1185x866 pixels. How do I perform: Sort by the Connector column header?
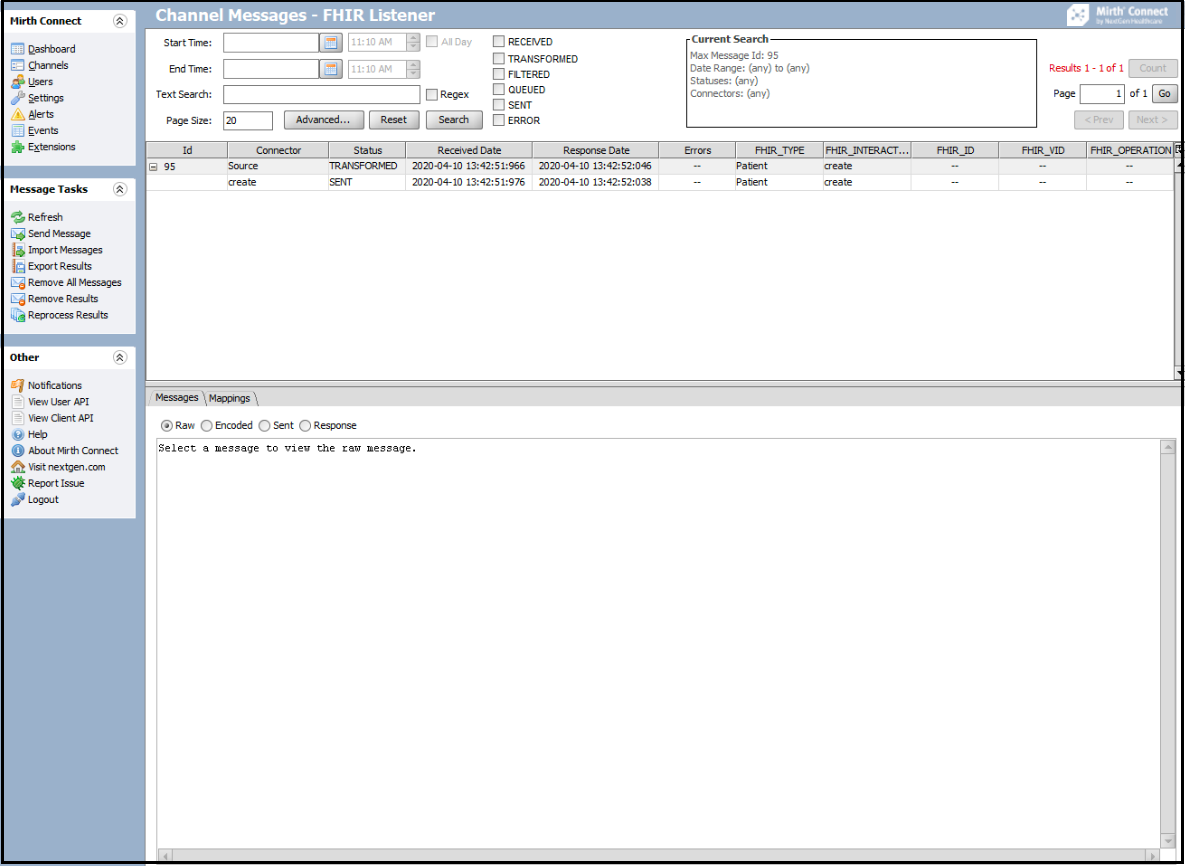pyautogui.click(x=278, y=150)
